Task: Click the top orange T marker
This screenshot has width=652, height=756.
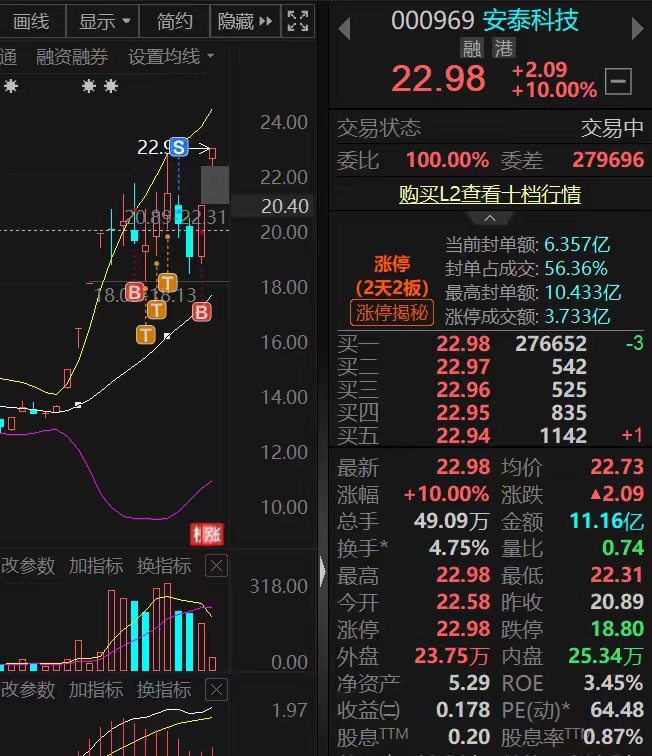Action: tap(168, 283)
